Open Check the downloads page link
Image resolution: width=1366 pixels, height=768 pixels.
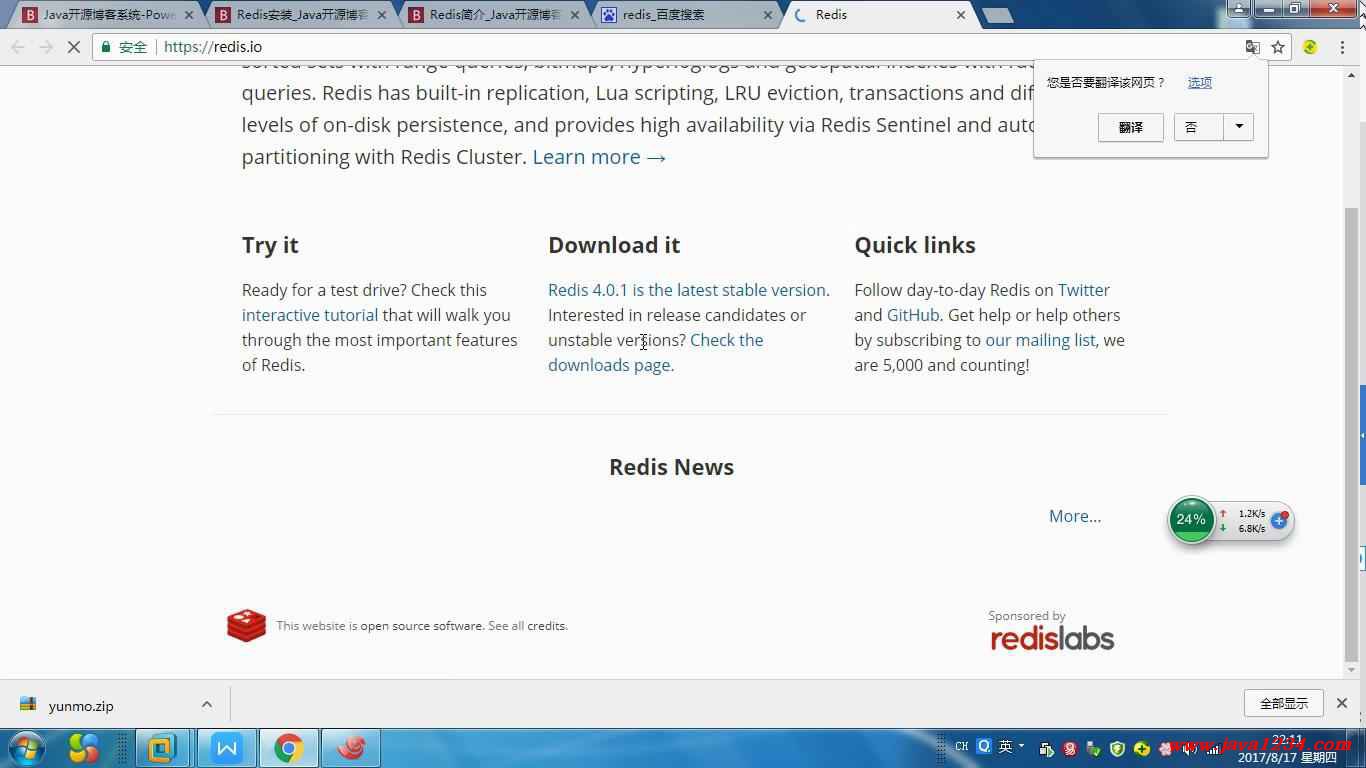click(x=655, y=352)
